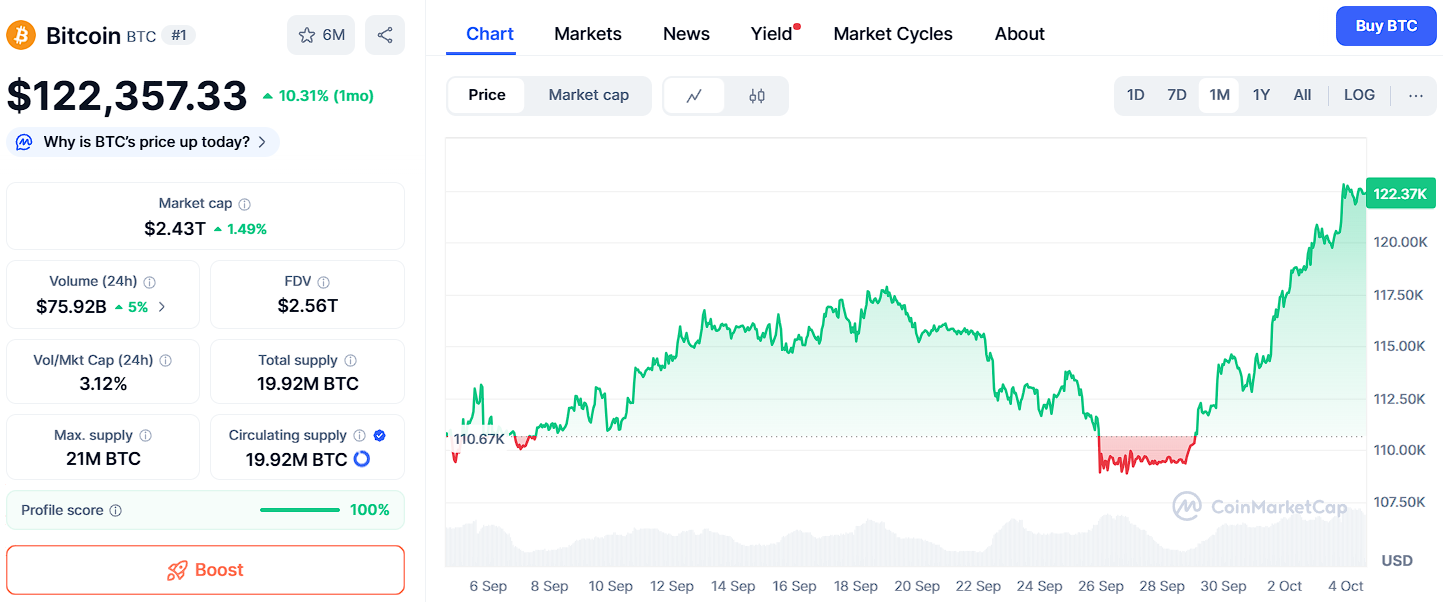The width and height of the screenshot is (1443, 602).
Task: Click the 122.37K current price label
Action: 1400,194
